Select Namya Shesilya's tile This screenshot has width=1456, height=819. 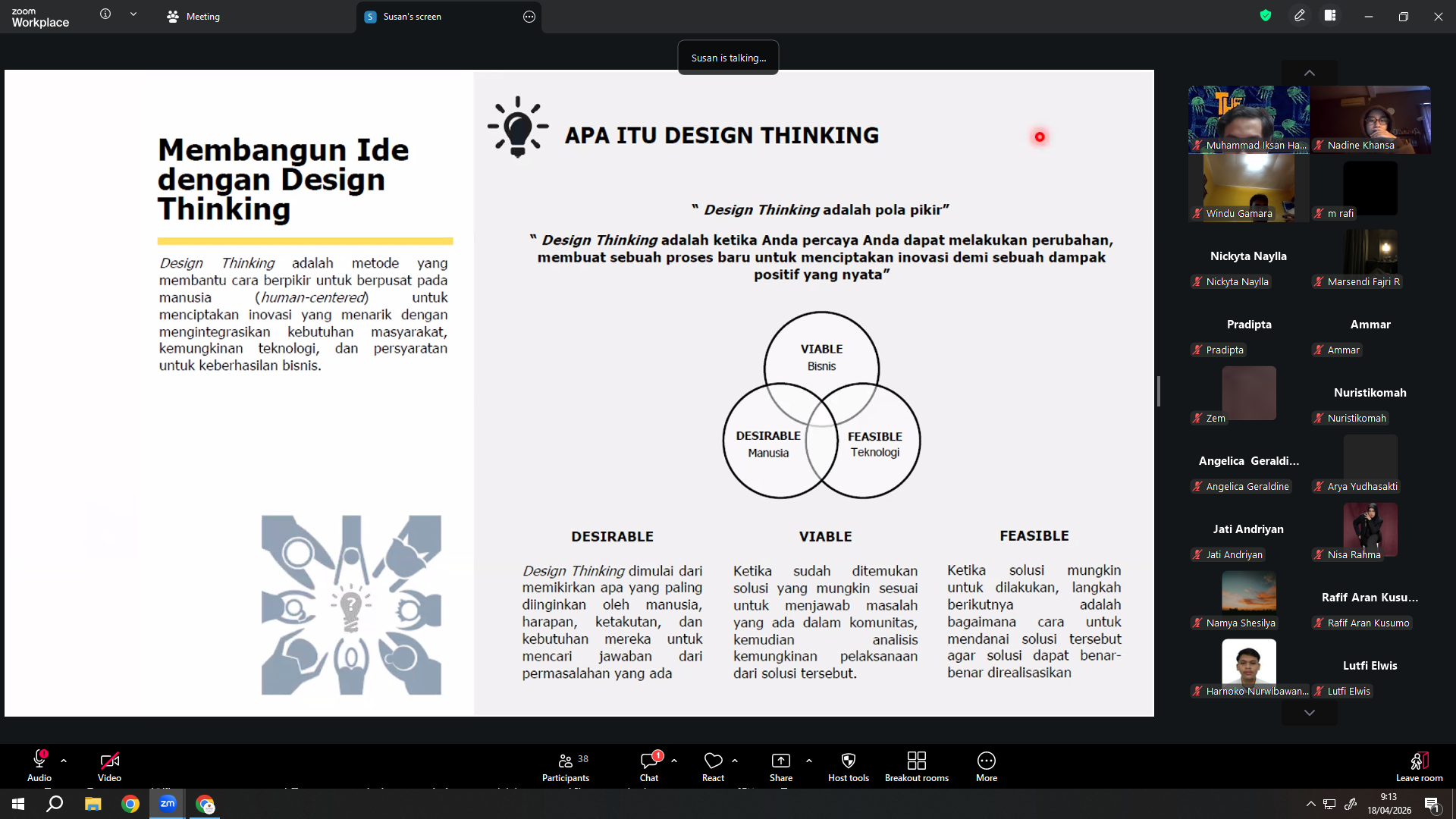pyautogui.click(x=1249, y=598)
